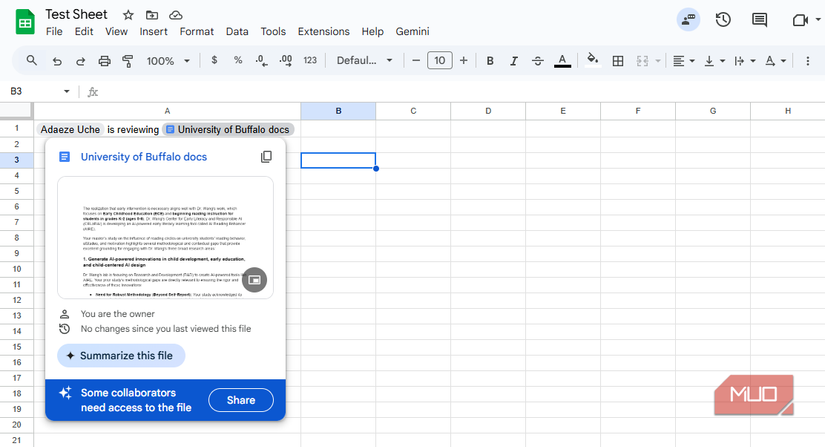The image size is (825, 447).
Task: Open toolbar more options three dots
Action: pyautogui.click(x=808, y=61)
